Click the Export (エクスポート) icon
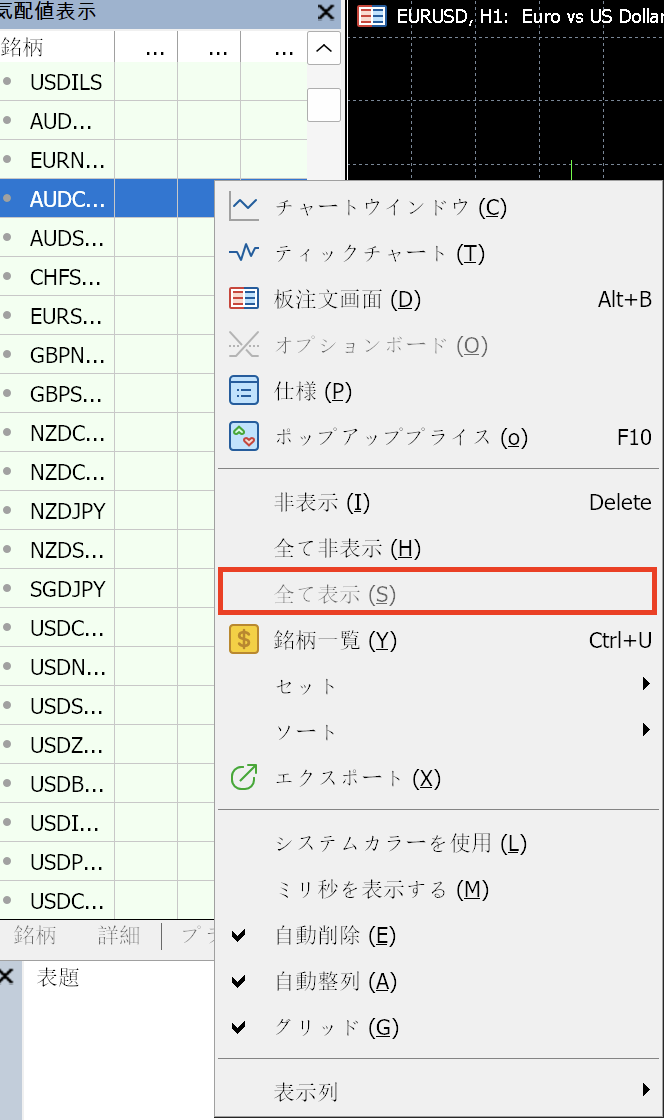This screenshot has width=664, height=1120. (244, 778)
